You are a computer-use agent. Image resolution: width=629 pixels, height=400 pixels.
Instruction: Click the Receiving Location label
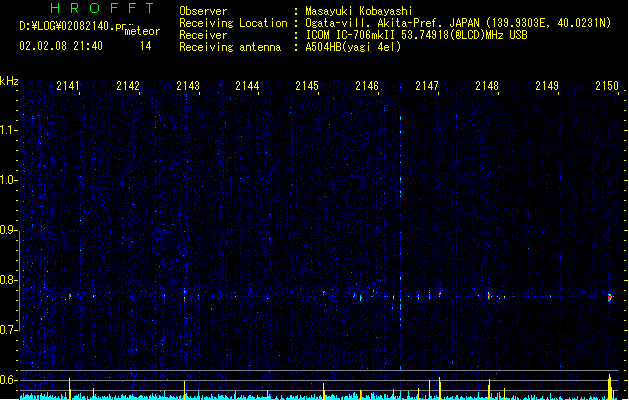pos(233,23)
